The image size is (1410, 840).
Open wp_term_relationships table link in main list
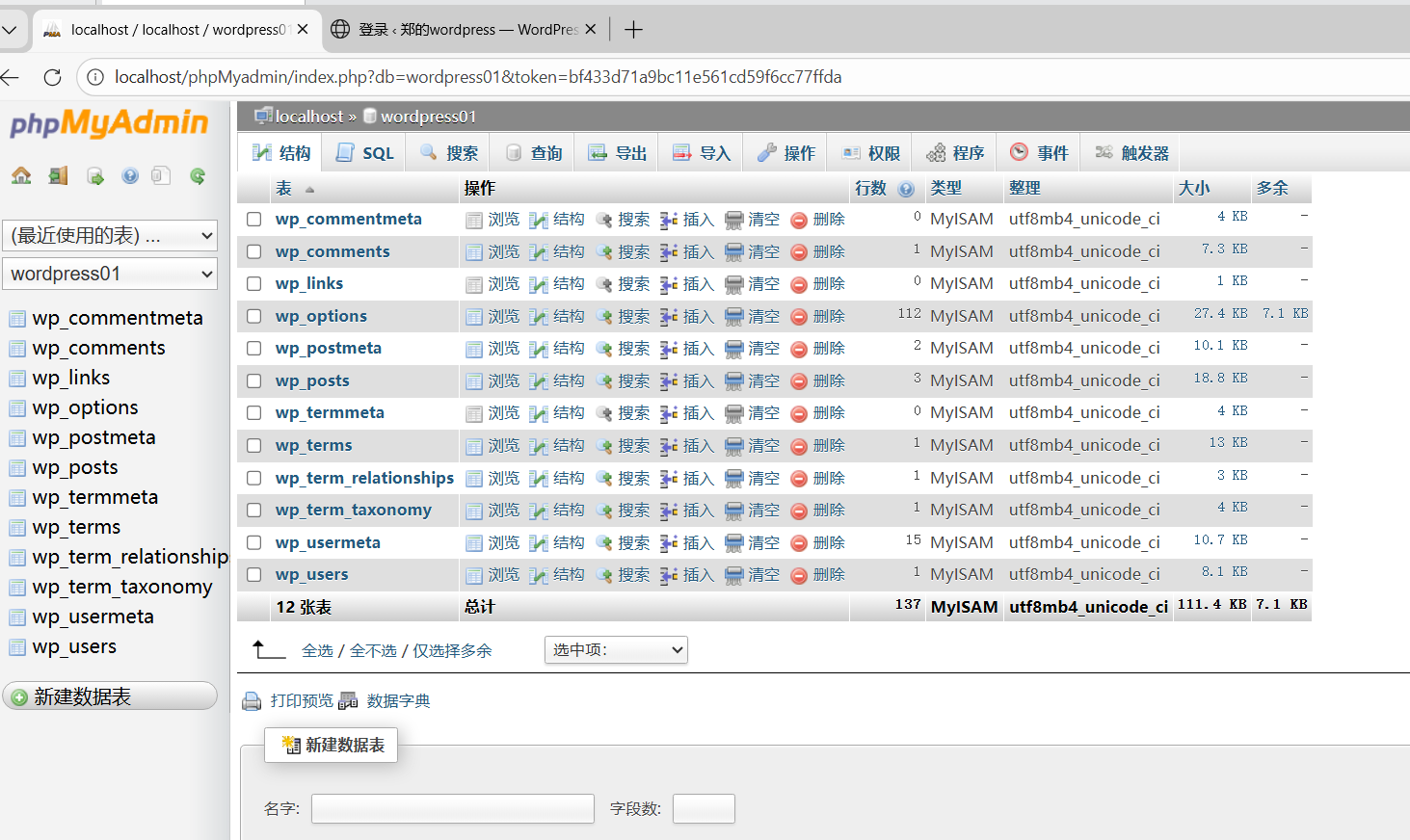tap(364, 478)
